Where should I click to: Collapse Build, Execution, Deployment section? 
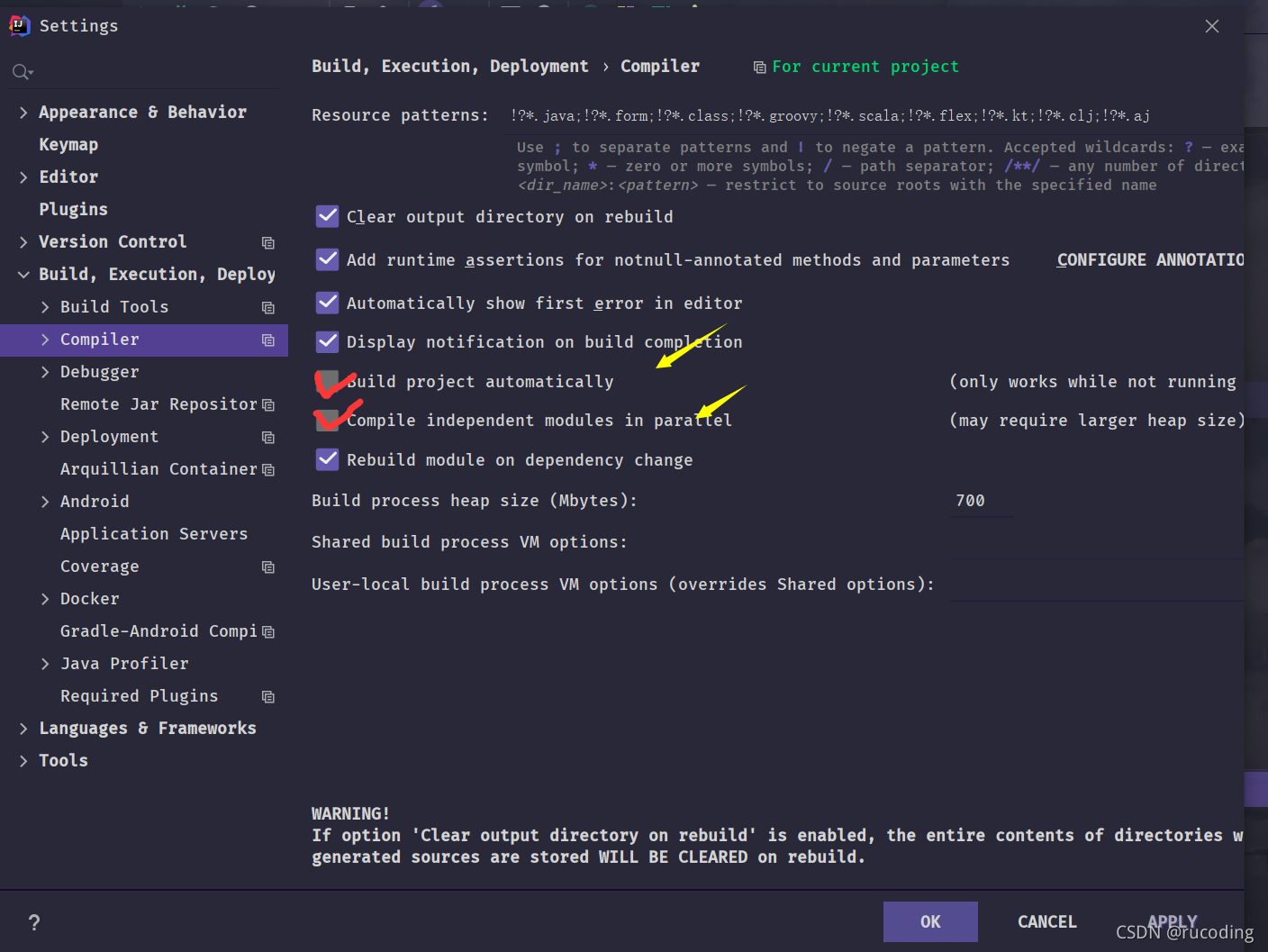coord(23,275)
